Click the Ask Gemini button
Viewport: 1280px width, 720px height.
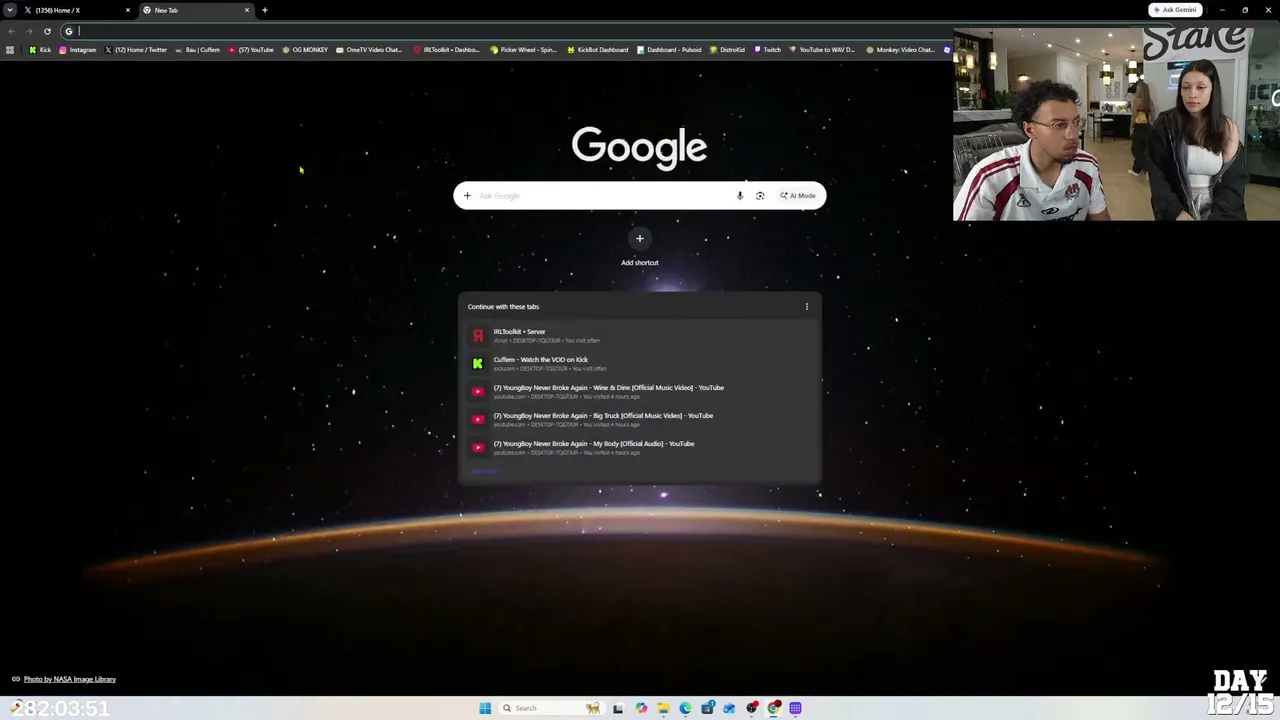(x=1175, y=10)
